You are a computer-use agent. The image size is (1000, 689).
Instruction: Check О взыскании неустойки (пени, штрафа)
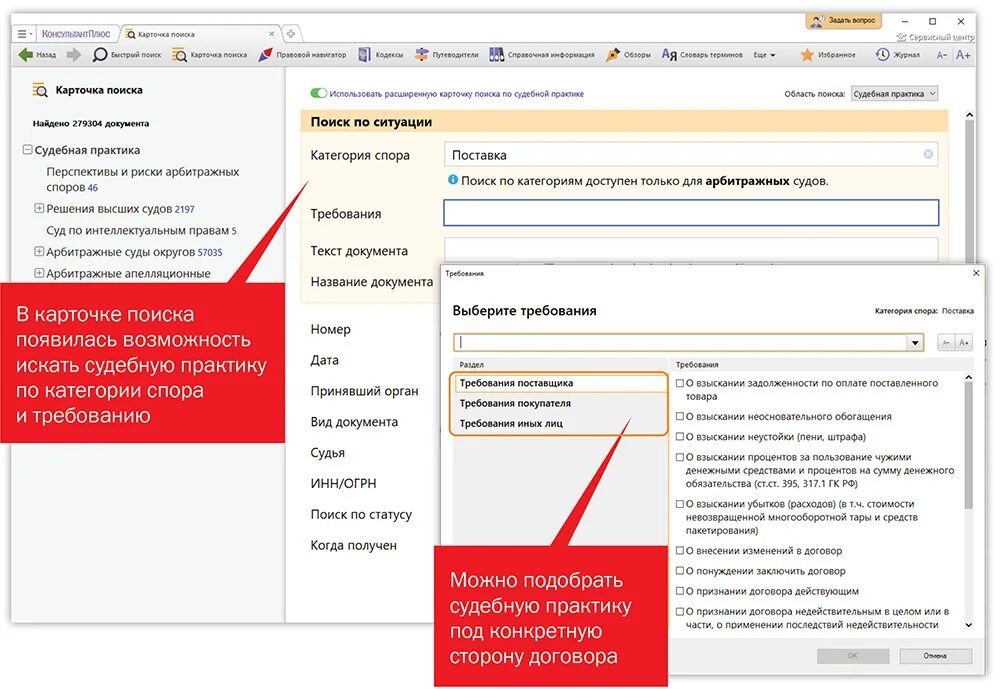tap(680, 437)
